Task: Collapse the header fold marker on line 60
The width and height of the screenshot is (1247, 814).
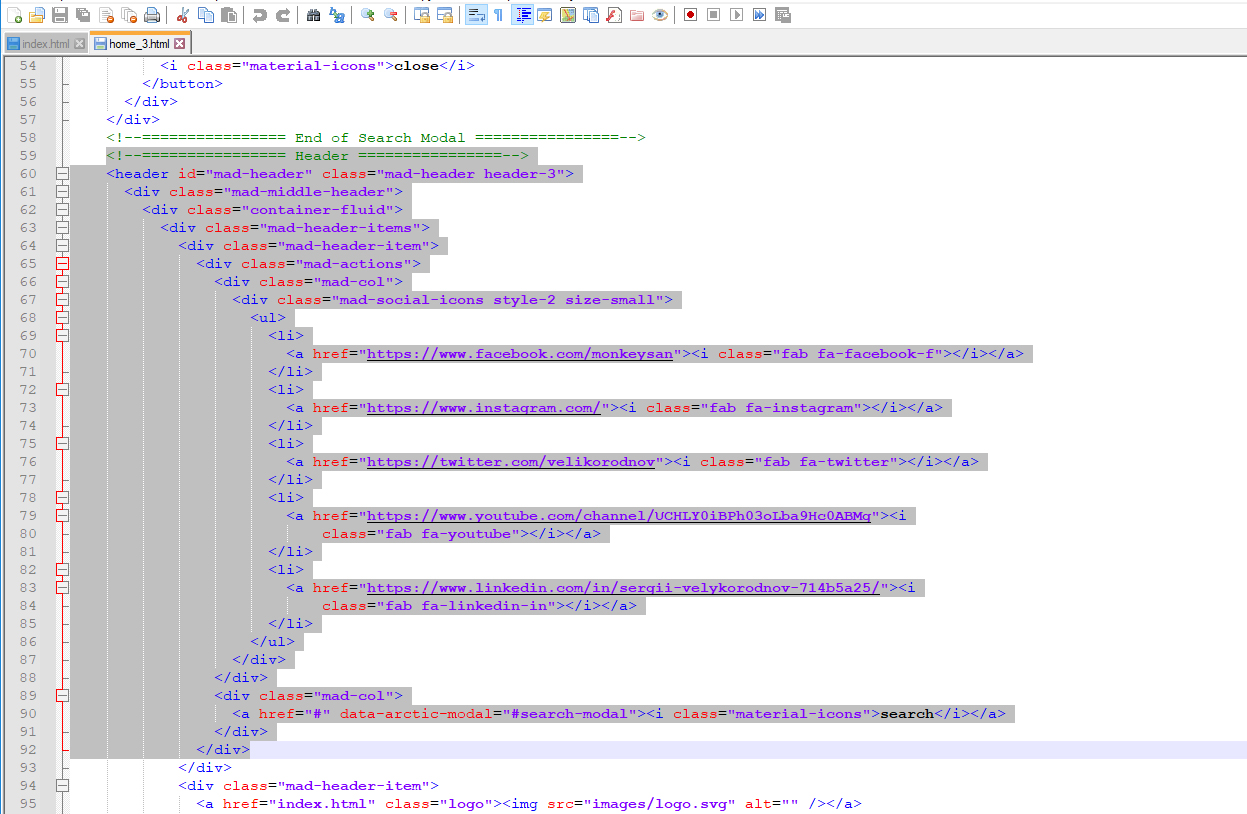Action: coord(62,174)
